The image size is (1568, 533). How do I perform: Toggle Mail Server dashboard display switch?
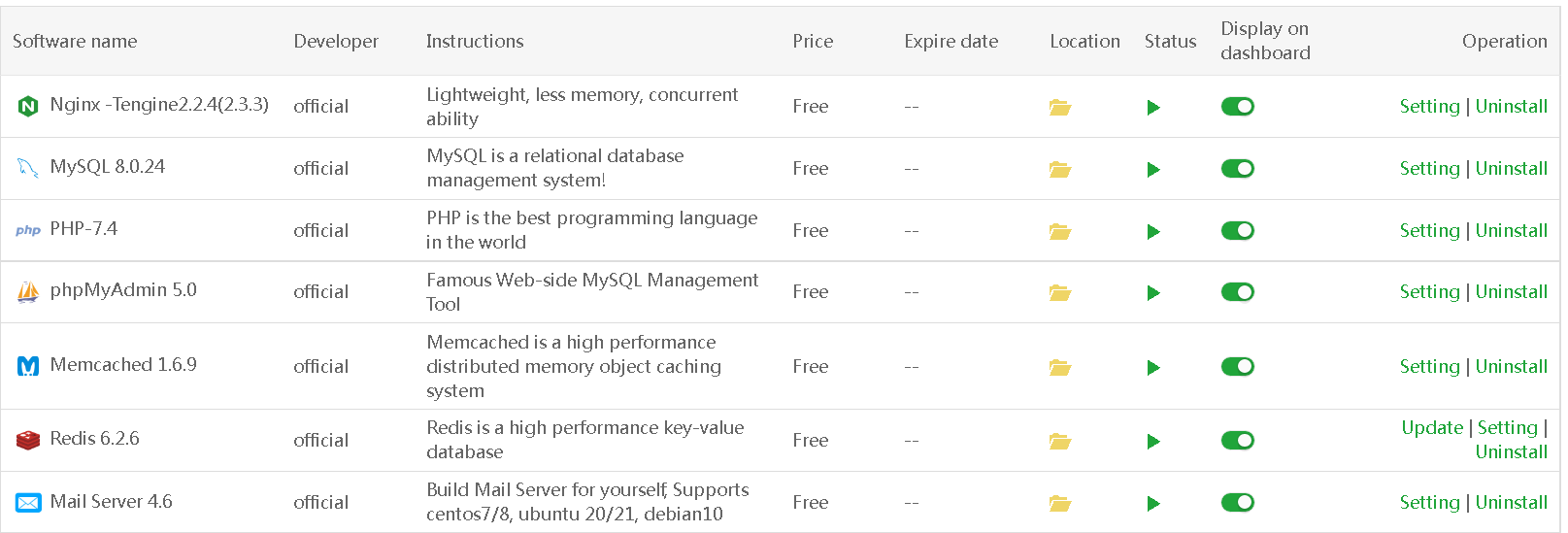coord(1237,502)
